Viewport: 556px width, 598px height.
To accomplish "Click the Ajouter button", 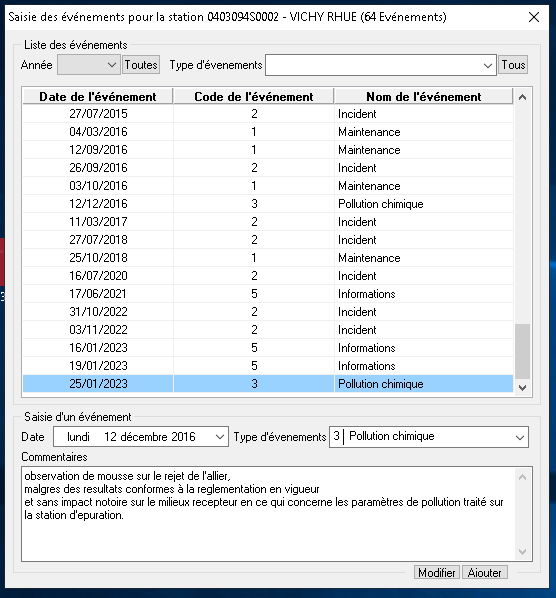I will click(485, 572).
